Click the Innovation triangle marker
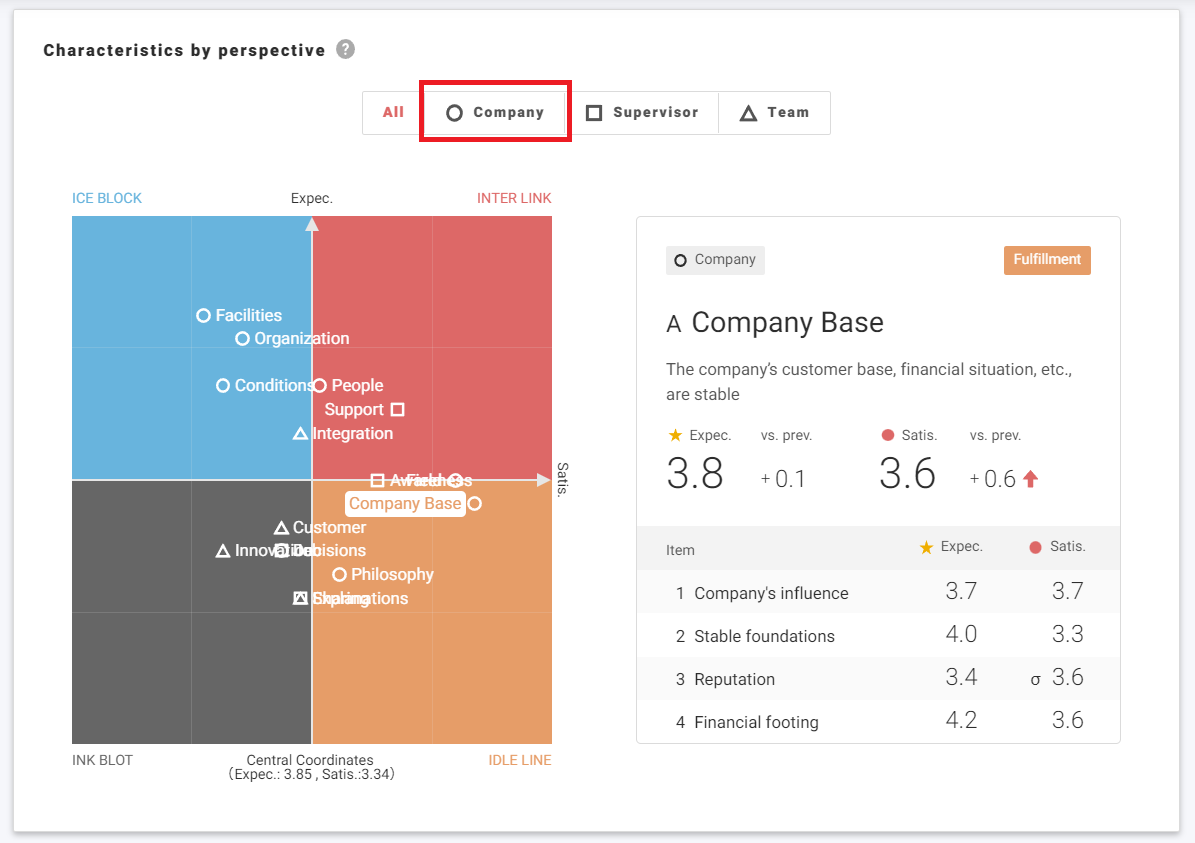This screenshot has width=1195, height=843. click(223, 551)
